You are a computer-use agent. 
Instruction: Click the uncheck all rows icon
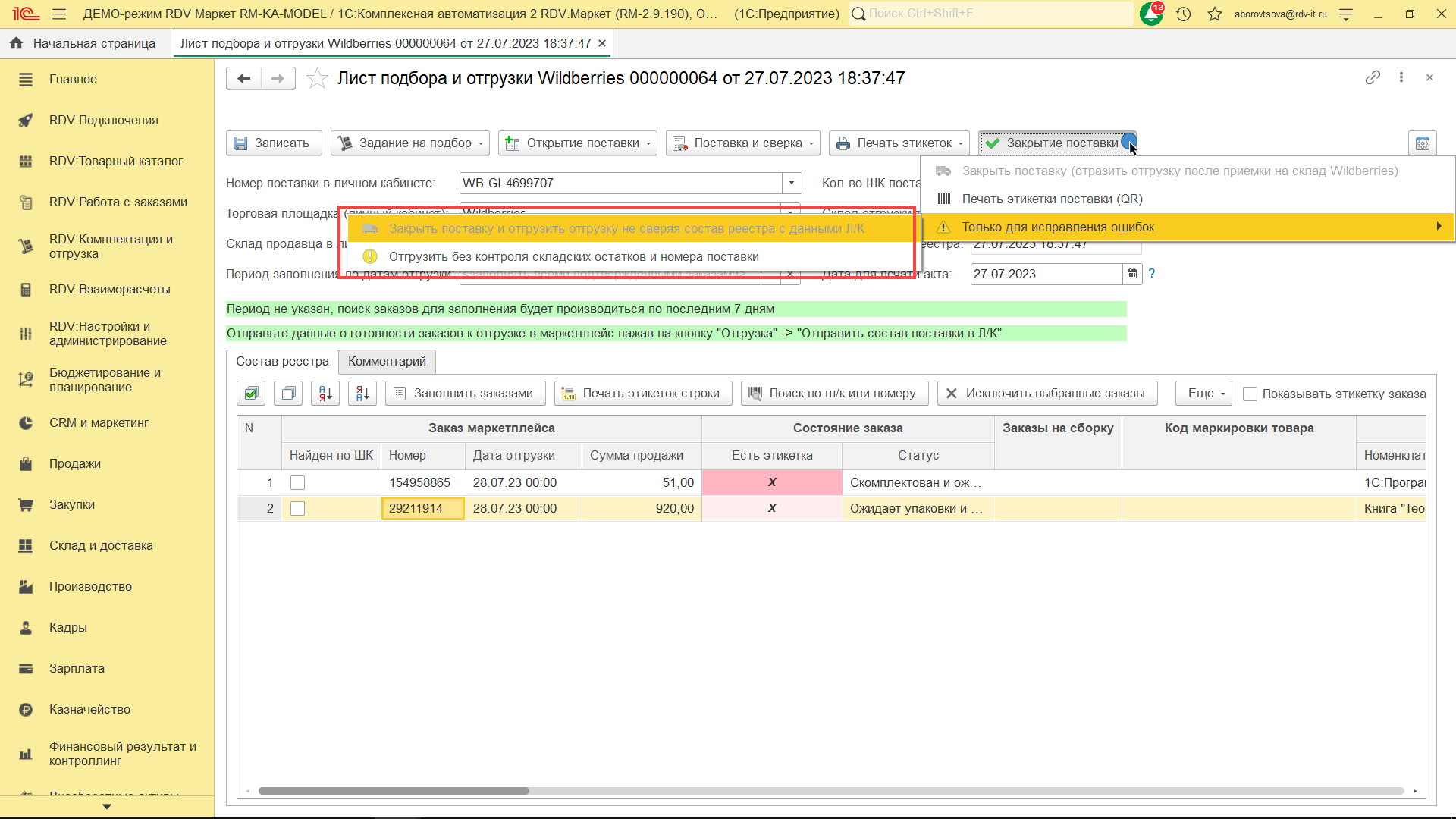pos(288,393)
